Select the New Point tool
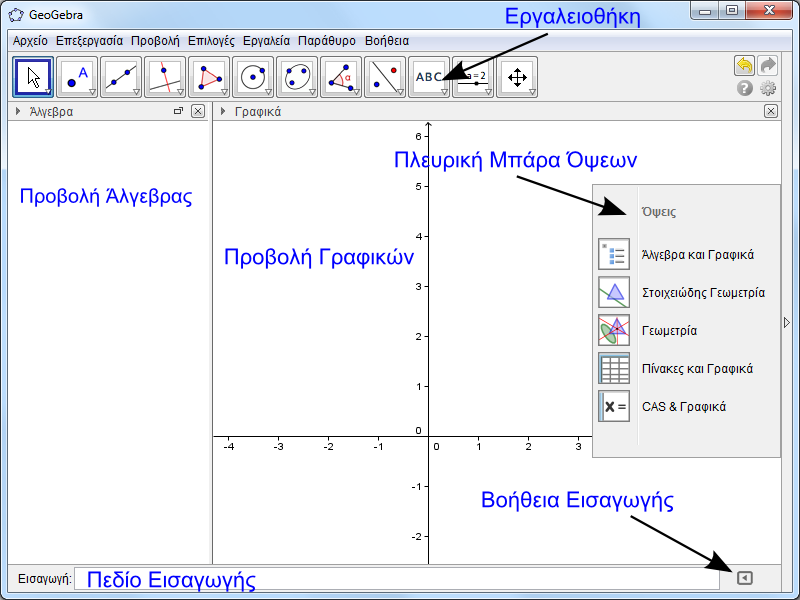 [x=77, y=78]
